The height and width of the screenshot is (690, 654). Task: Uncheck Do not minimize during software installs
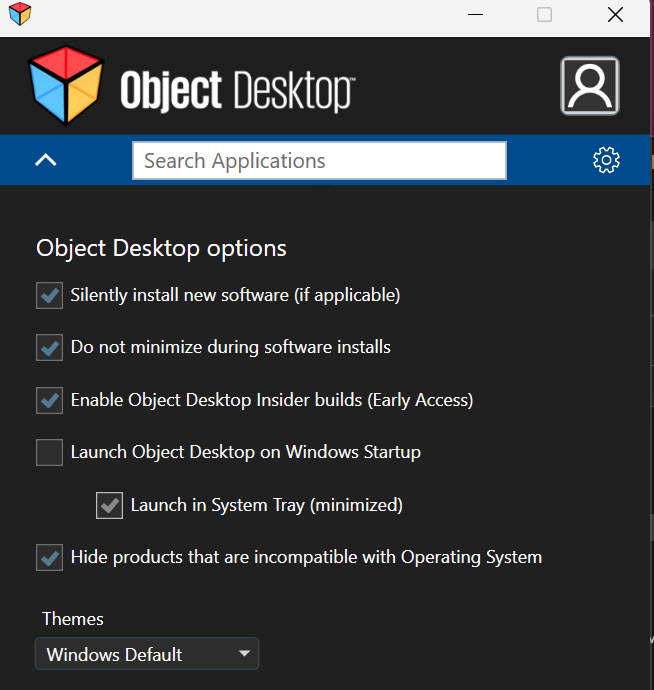pos(49,348)
